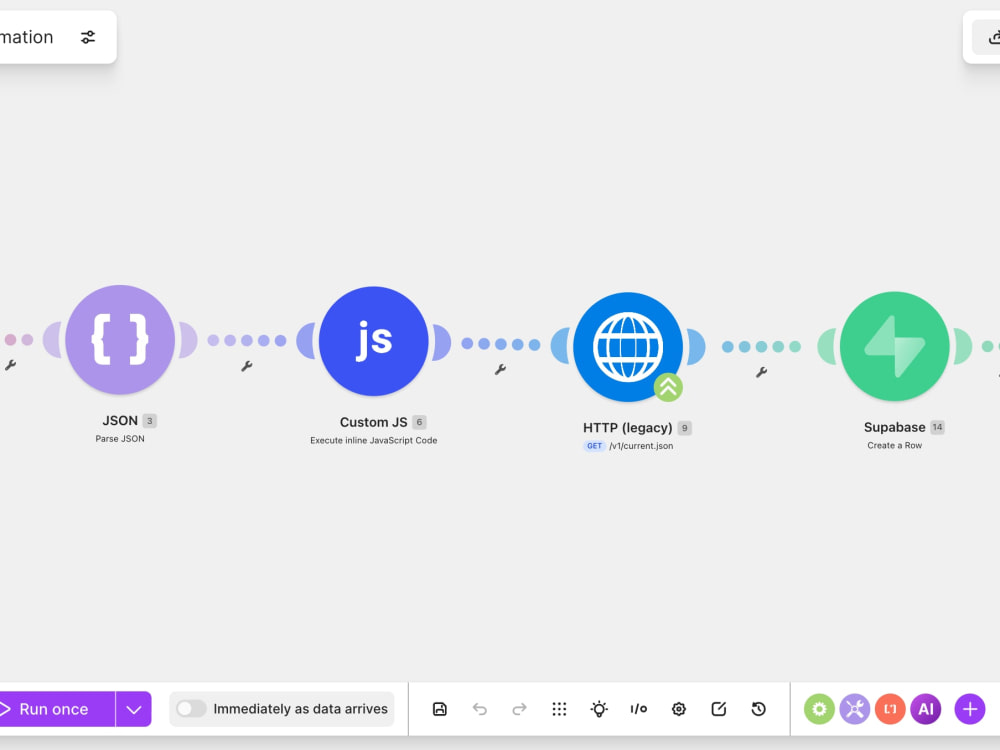Auto-align modules with the grid icon
Screen dimensions: 1000x750
click(559, 709)
